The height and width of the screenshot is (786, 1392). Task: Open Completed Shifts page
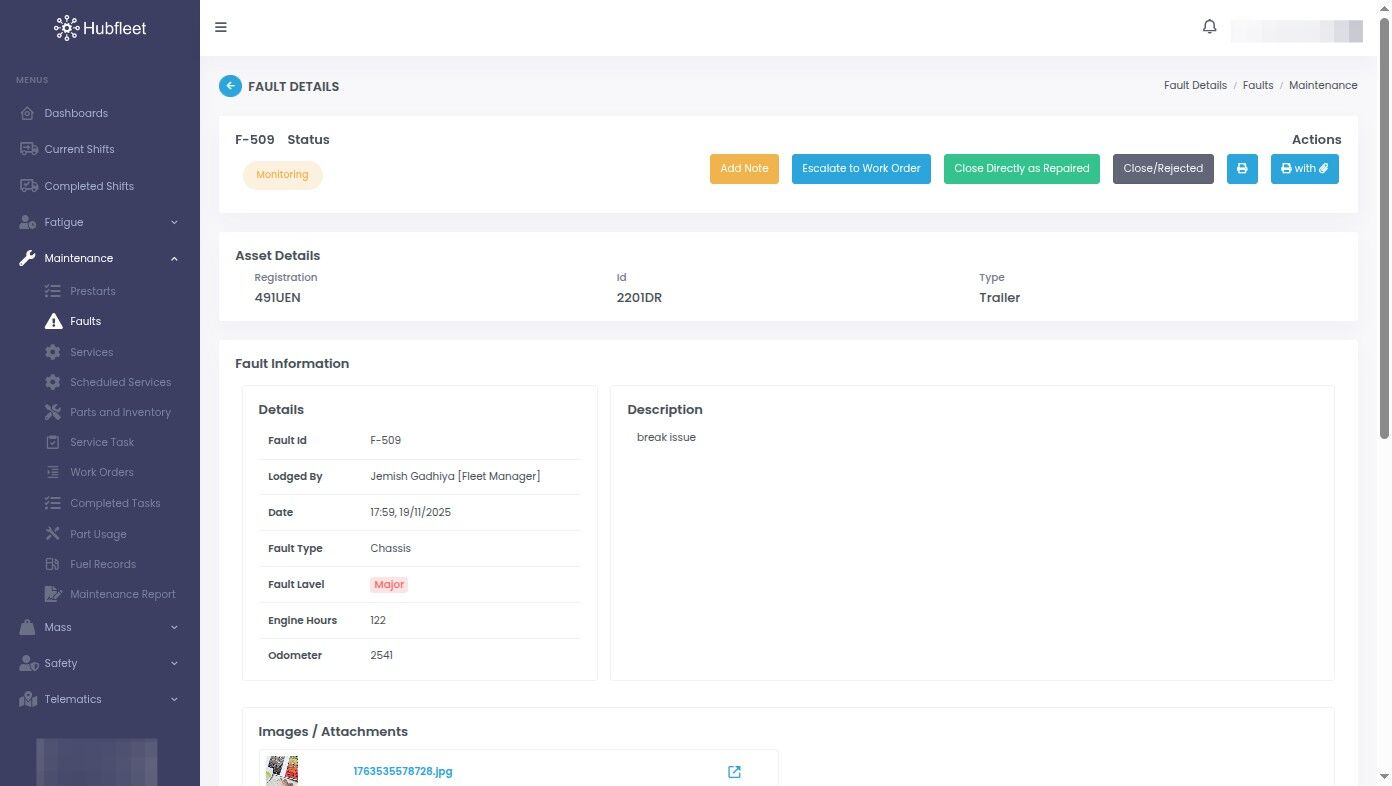tap(89, 186)
